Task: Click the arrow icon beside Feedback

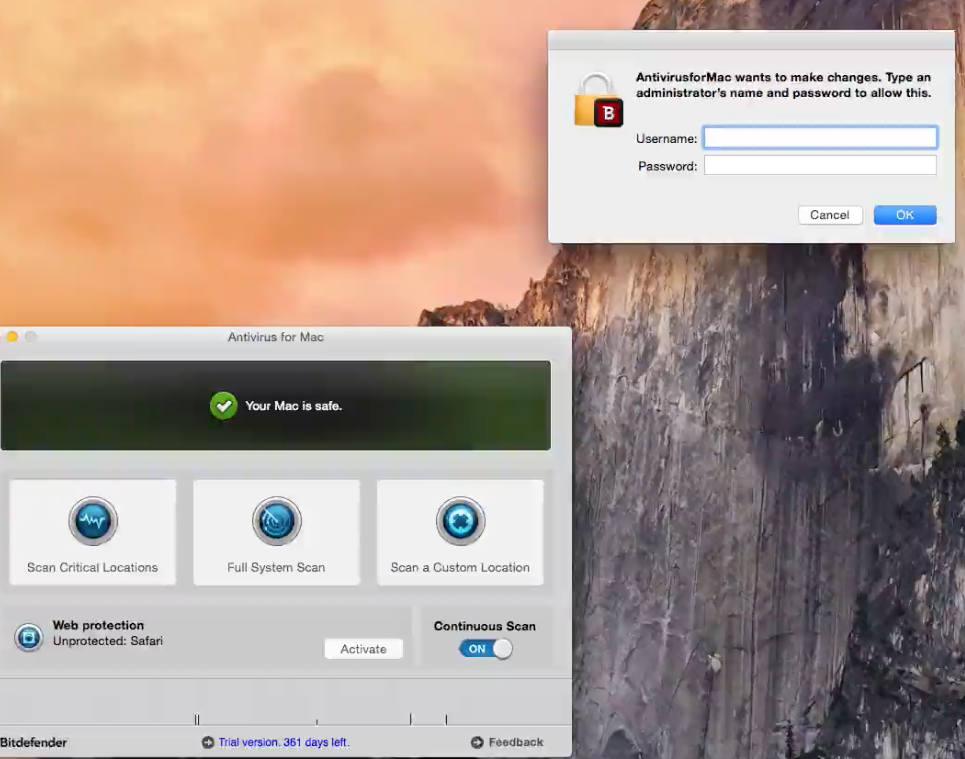Action: click(477, 742)
